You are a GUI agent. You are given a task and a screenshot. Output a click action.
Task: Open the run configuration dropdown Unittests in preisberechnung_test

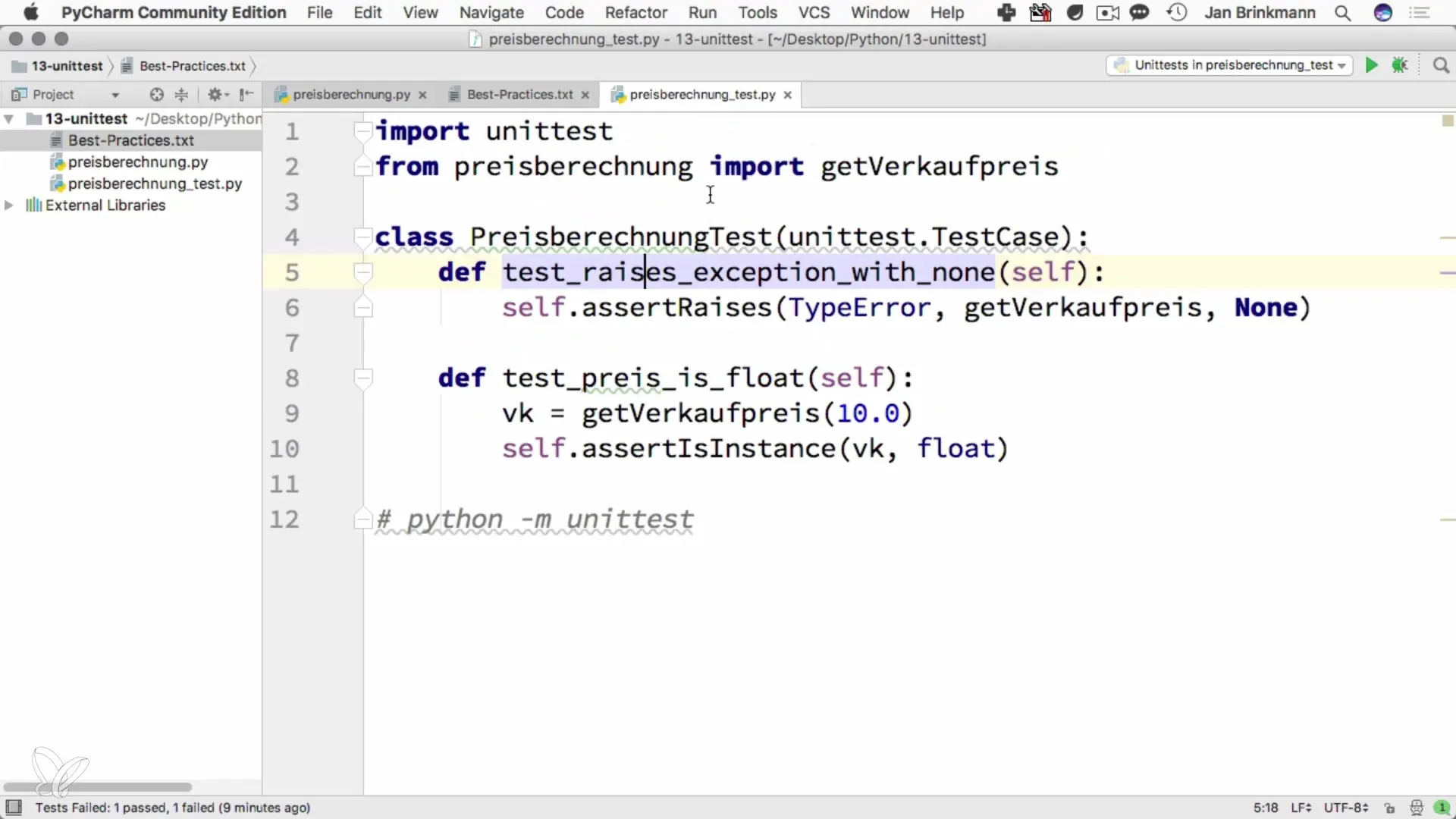coord(1229,65)
